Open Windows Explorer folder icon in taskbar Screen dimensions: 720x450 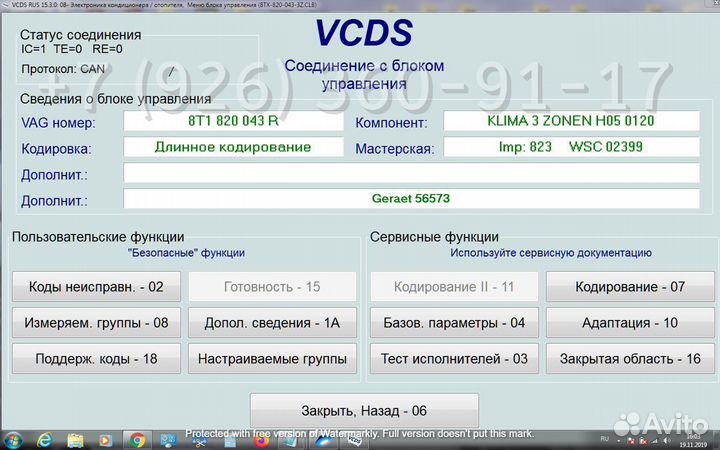coord(75,441)
